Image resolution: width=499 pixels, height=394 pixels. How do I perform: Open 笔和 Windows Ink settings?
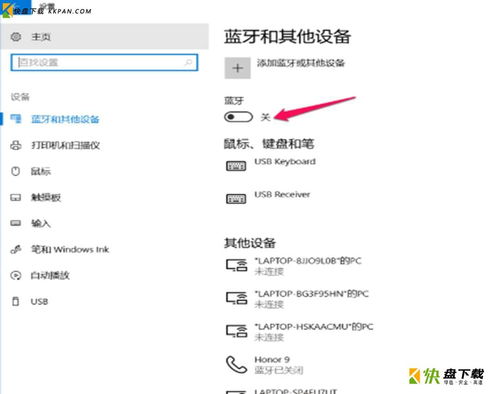70,249
